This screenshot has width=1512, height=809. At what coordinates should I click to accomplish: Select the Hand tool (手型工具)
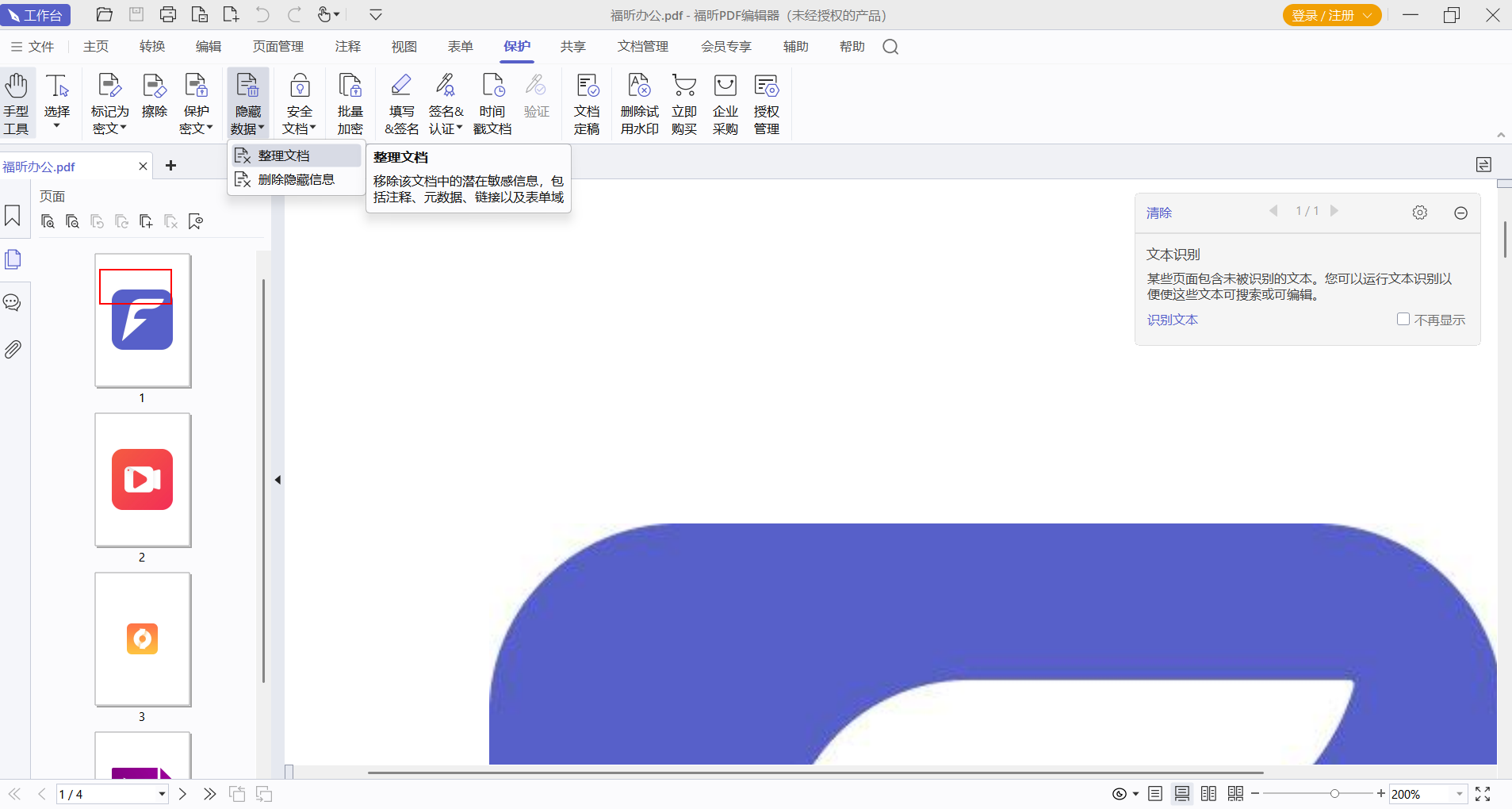coord(16,103)
